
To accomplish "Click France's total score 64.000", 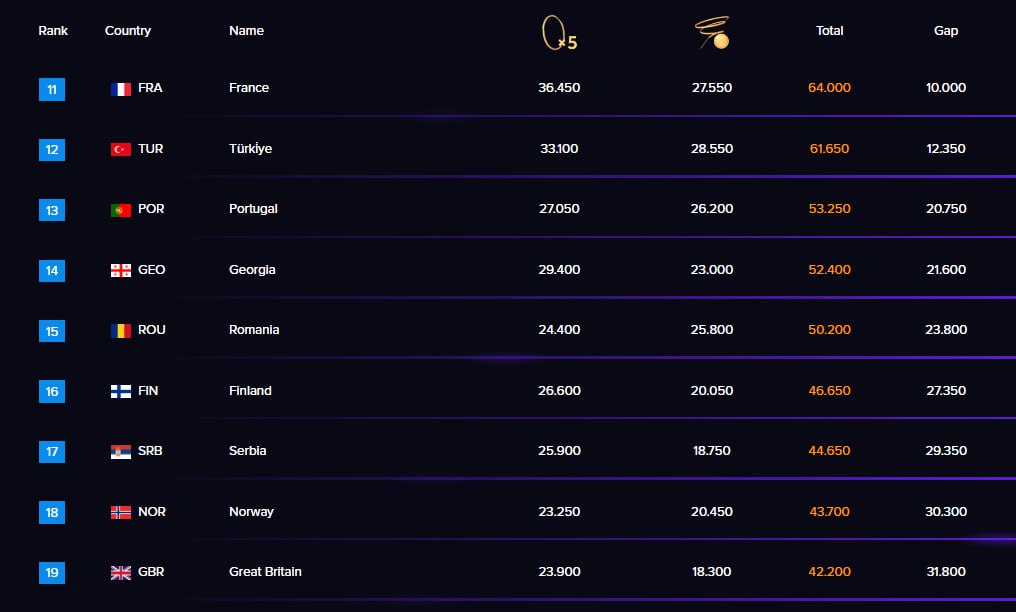I will [829, 87].
